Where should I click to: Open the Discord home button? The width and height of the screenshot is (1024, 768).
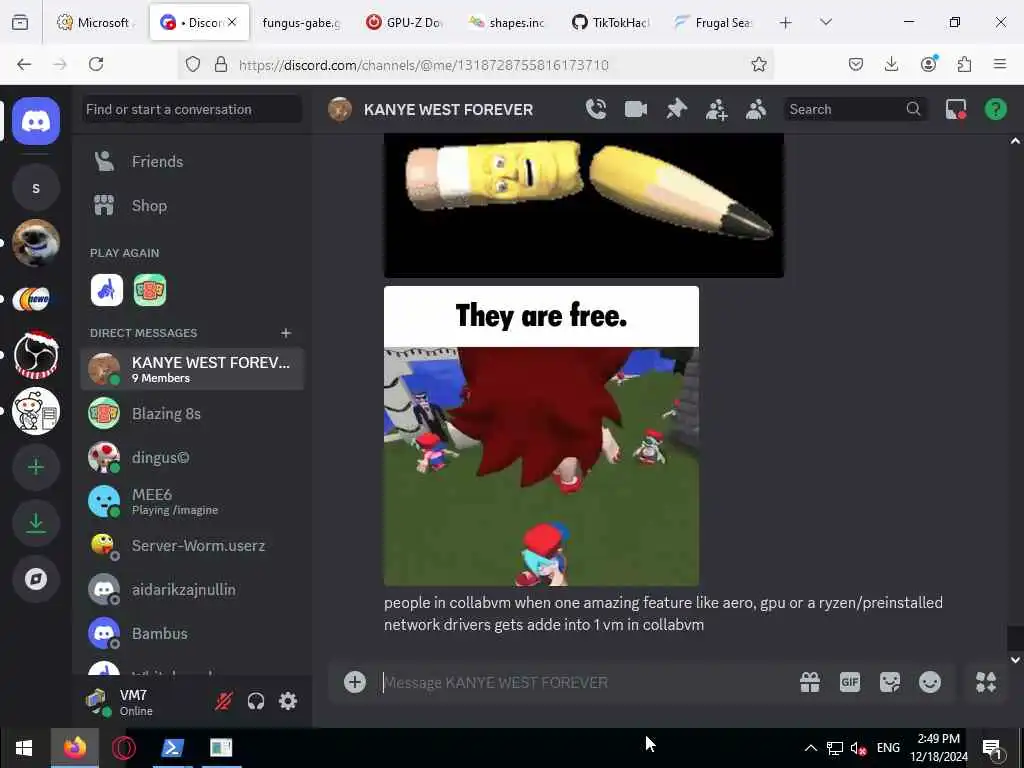(36, 121)
